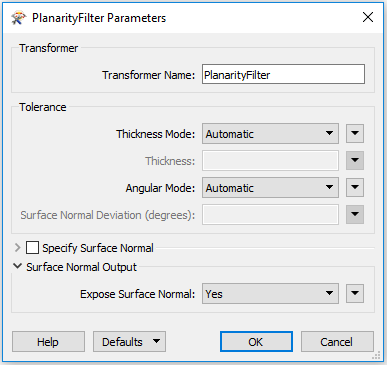This screenshot has height=365, width=387.
Task: Open the Thickness field options arrow button
Action: pyautogui.click(x=355, y=161)
